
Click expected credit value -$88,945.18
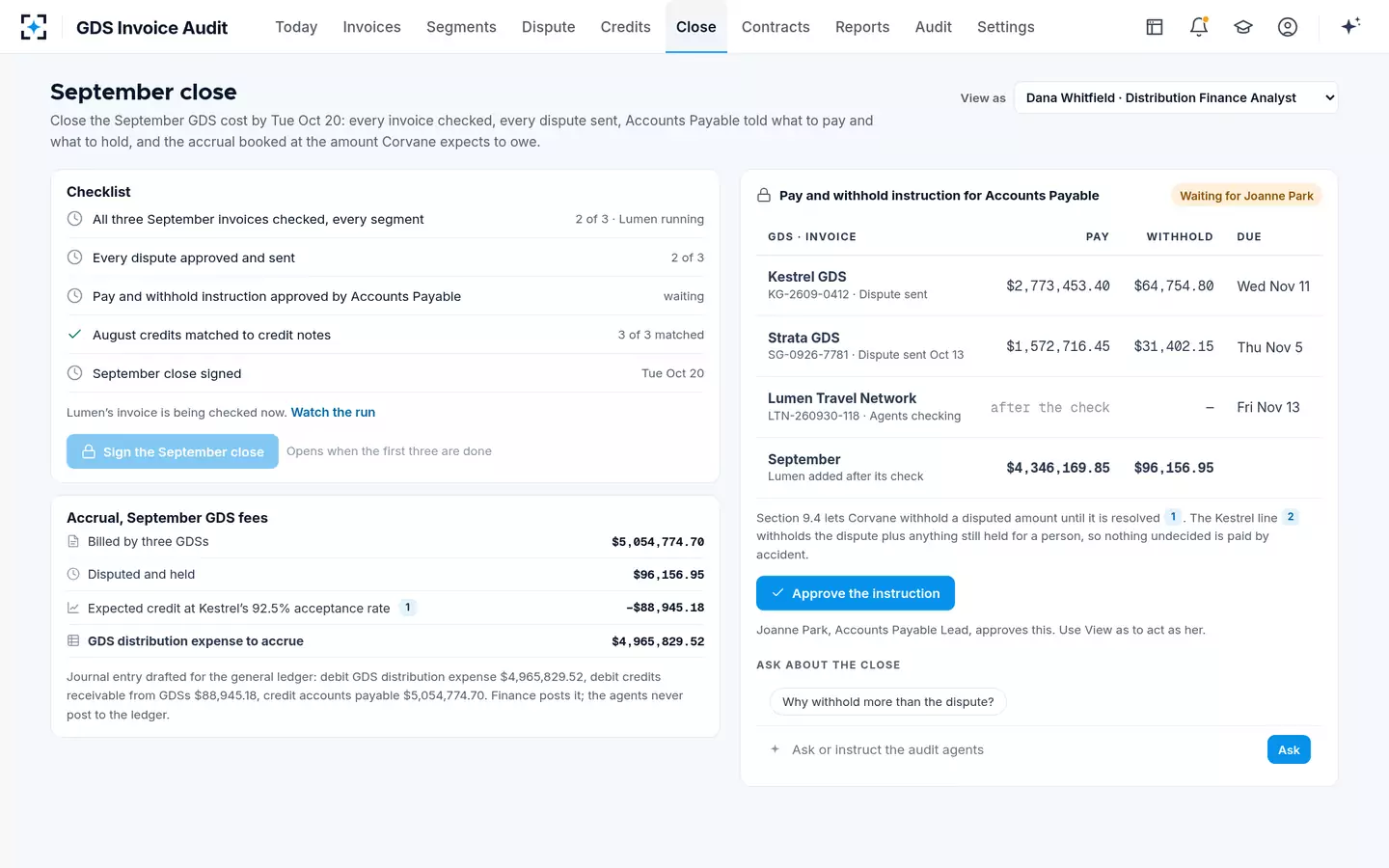tap(665, 608)
